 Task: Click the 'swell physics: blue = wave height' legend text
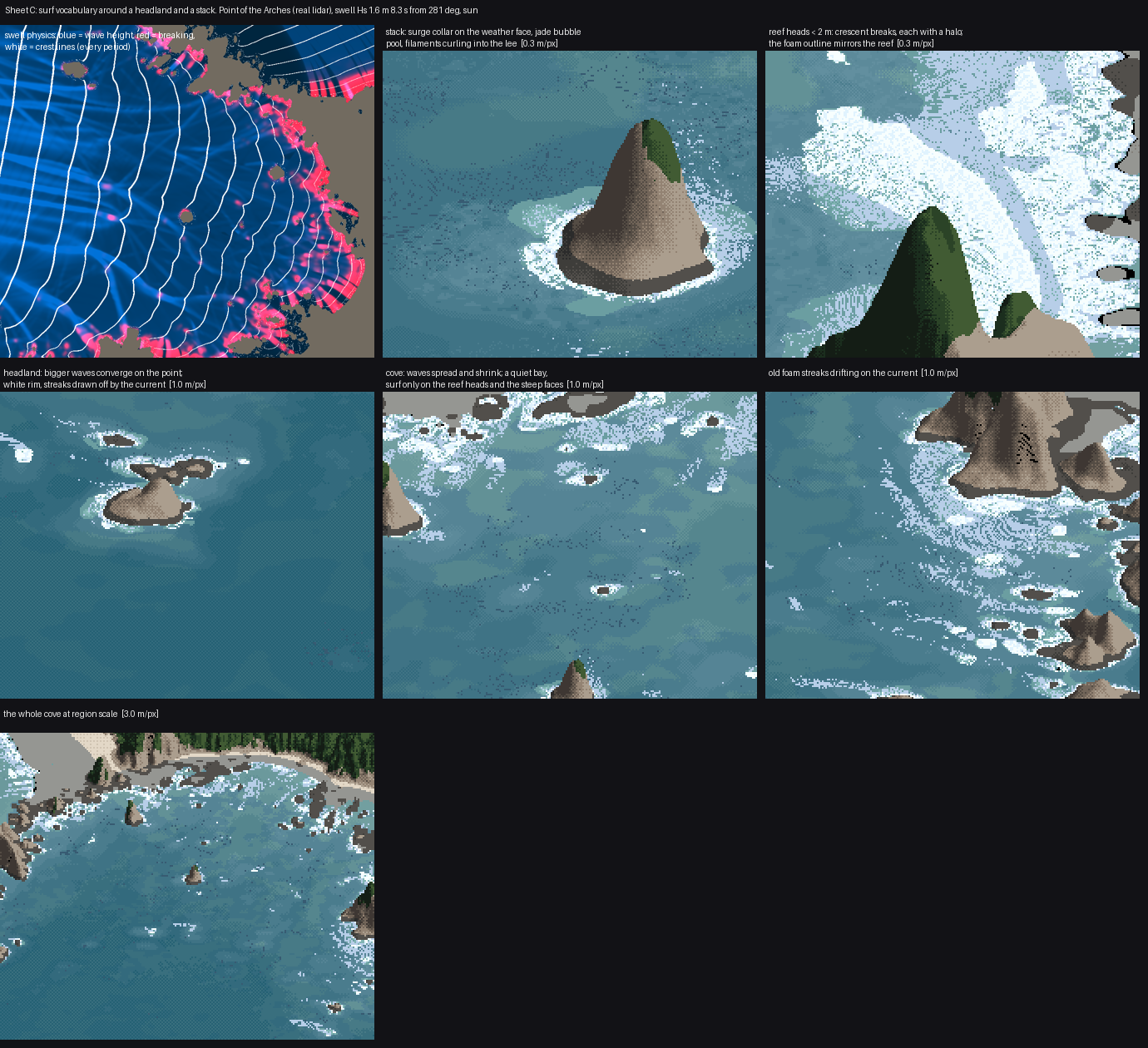[100, 41]
